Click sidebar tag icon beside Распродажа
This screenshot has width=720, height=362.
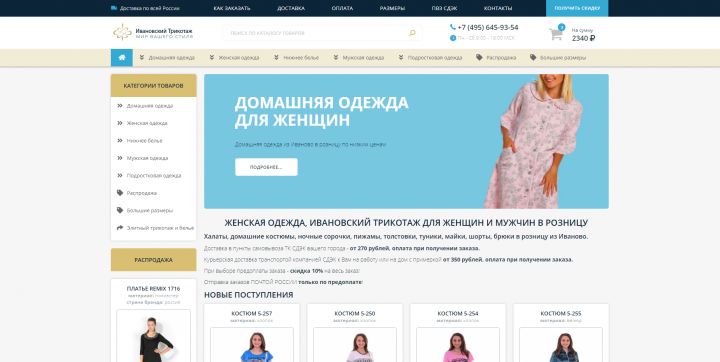[120, 193]
